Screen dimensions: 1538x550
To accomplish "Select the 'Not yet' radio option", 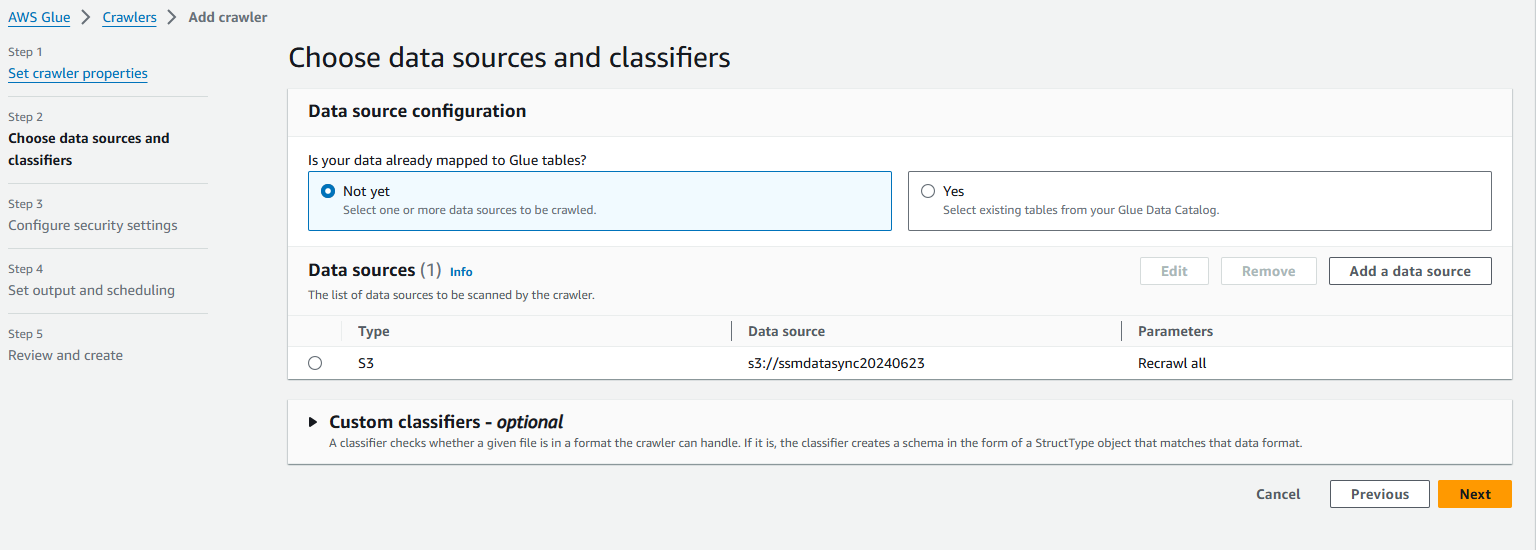I will point(328,191).
